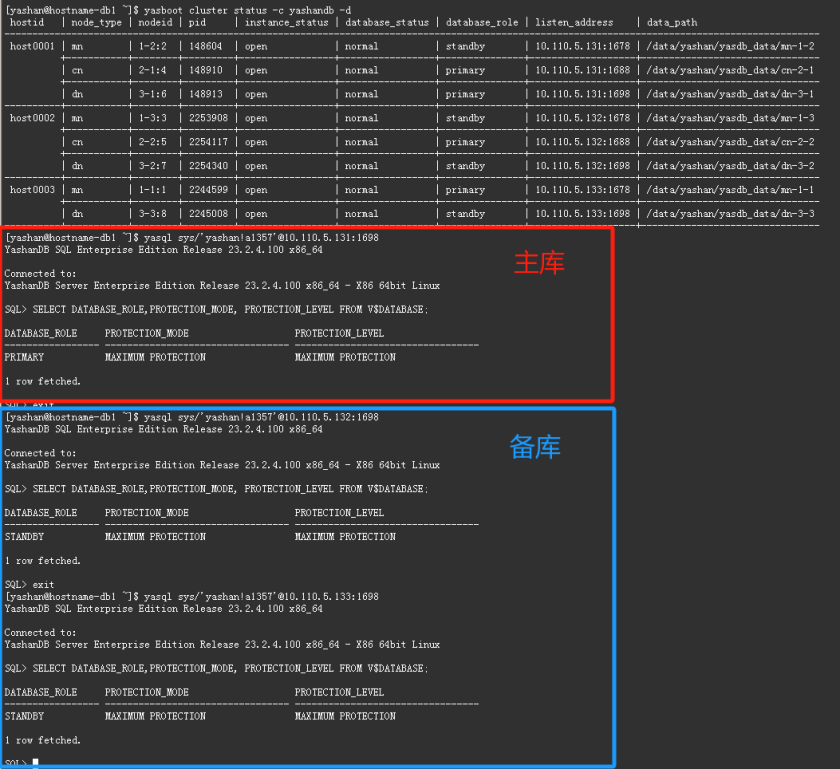
Task: Select the 'instance_status' column header
Action: click(287, 23)
